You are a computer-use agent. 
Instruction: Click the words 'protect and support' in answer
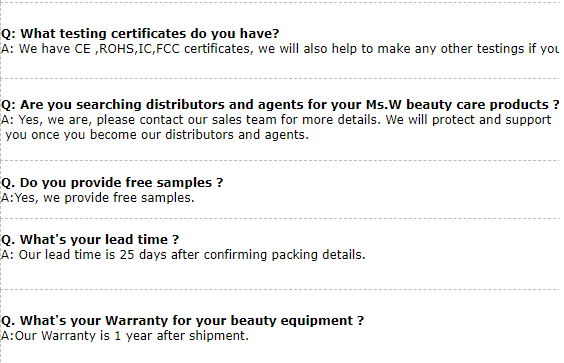pos(491,120)
